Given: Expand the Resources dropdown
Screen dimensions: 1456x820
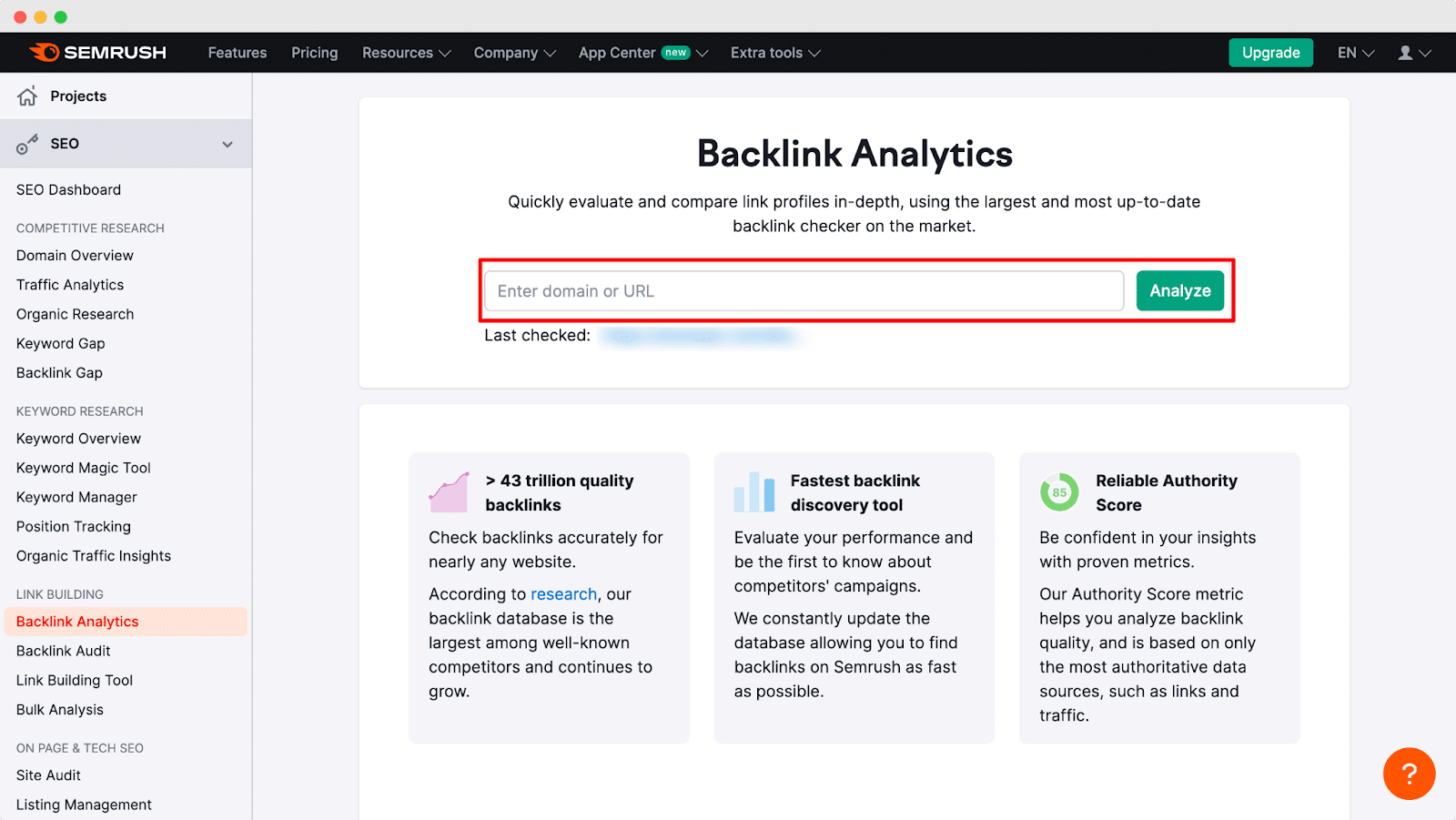Looking at the screenshot, I should 406,52.
